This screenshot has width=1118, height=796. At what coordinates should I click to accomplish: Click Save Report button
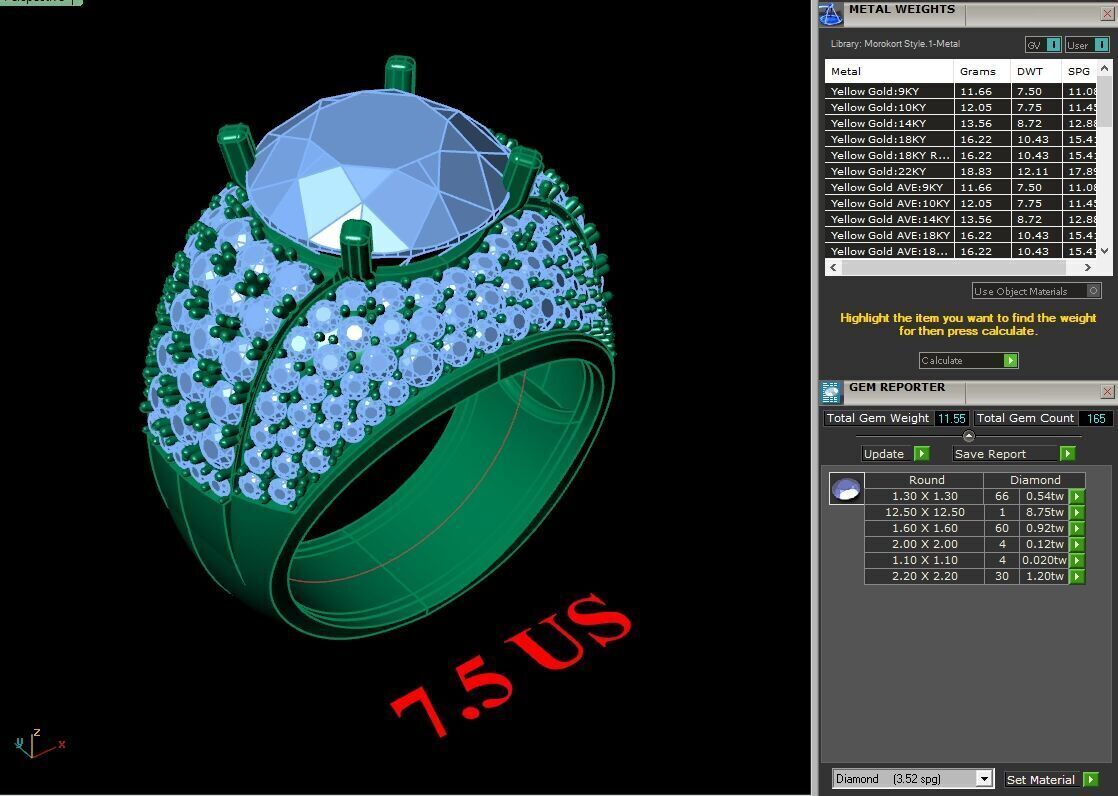point(1013,454)
